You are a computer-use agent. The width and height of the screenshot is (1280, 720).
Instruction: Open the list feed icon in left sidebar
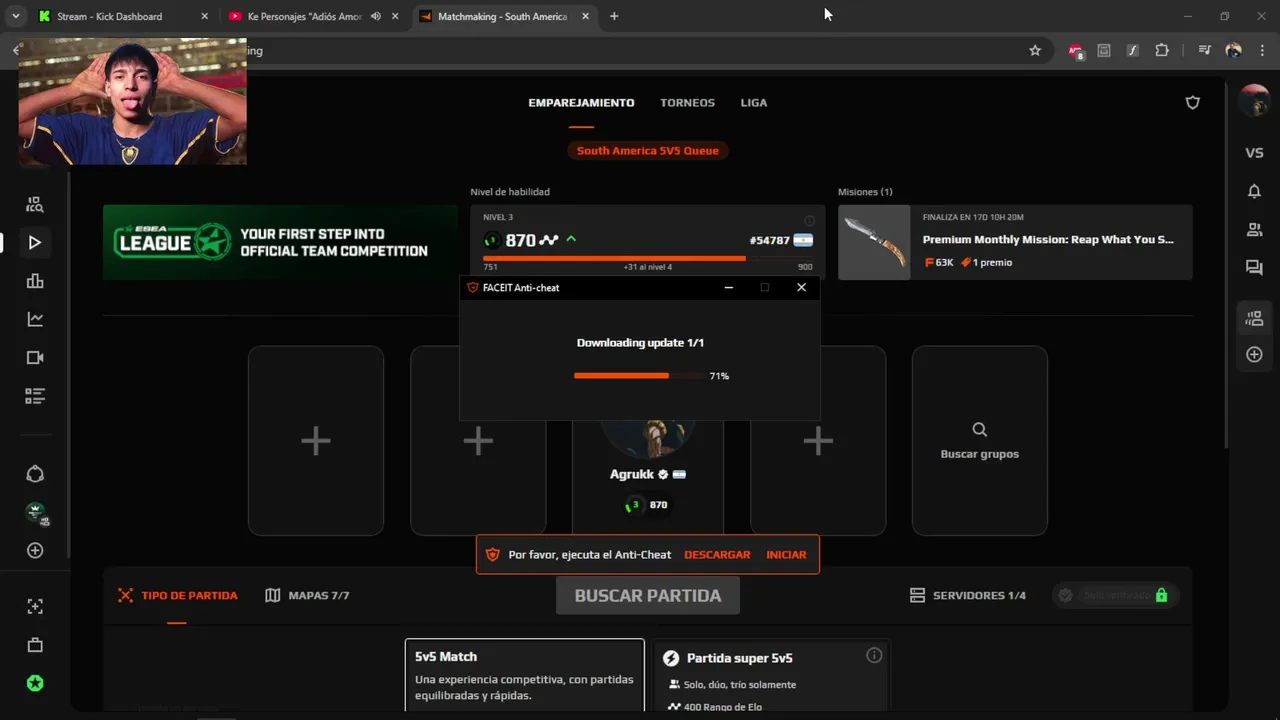[35, 396]
